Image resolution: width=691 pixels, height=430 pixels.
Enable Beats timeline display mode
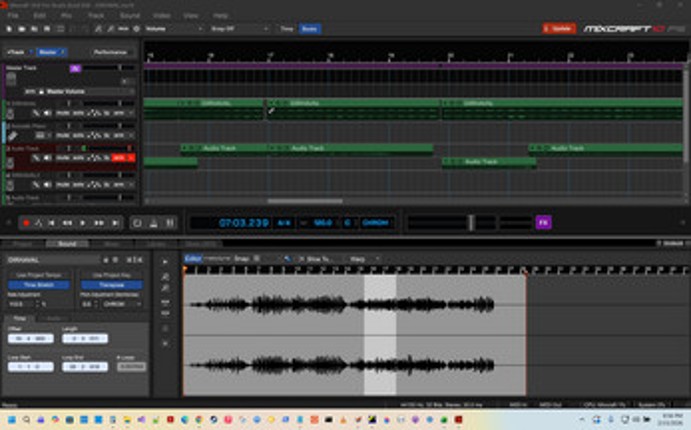pyautogui.click(x=309, y=29)
